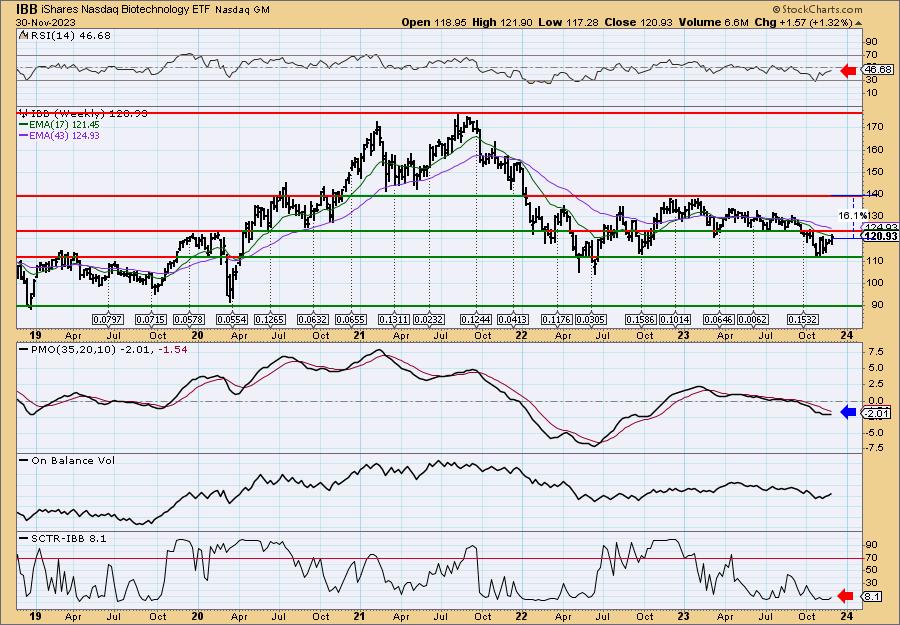Click the Chg +1.57 (+1.32%) value
The image size is (900, 625).
coord(804,22)
